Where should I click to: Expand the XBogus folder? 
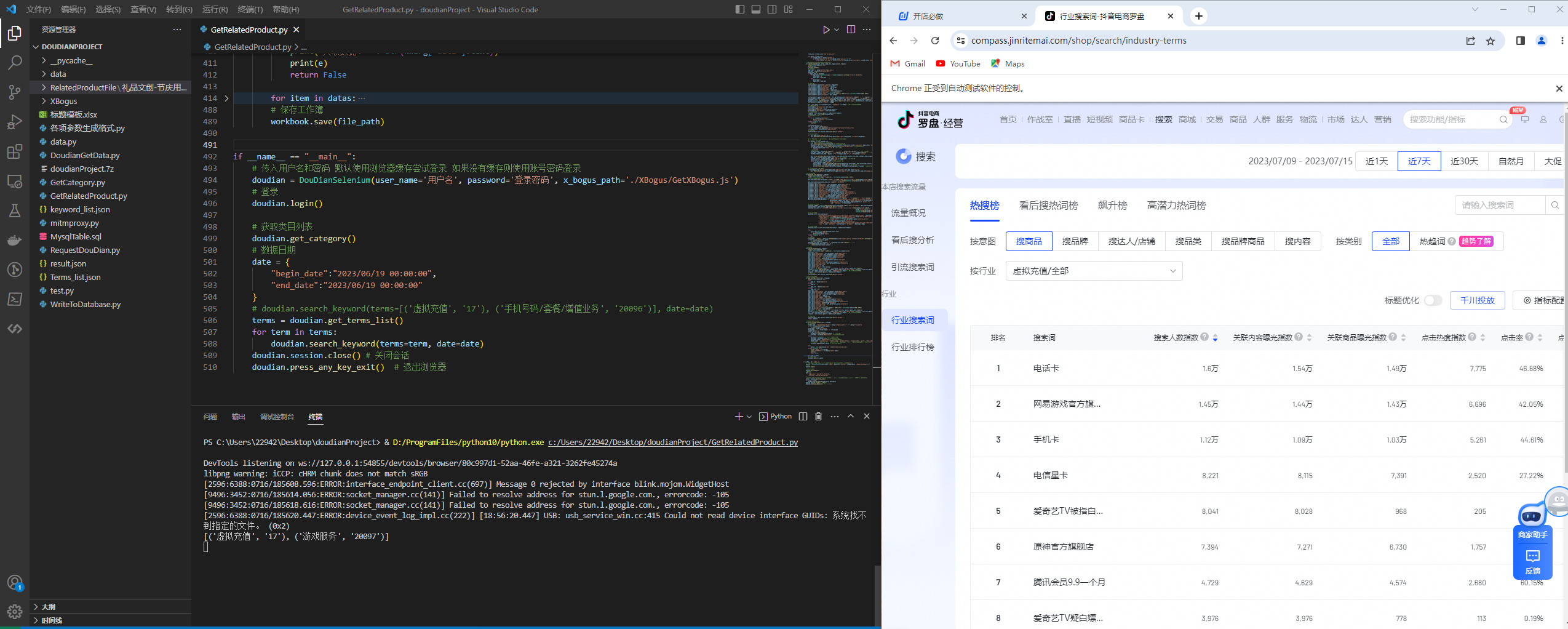click(64, 101)
